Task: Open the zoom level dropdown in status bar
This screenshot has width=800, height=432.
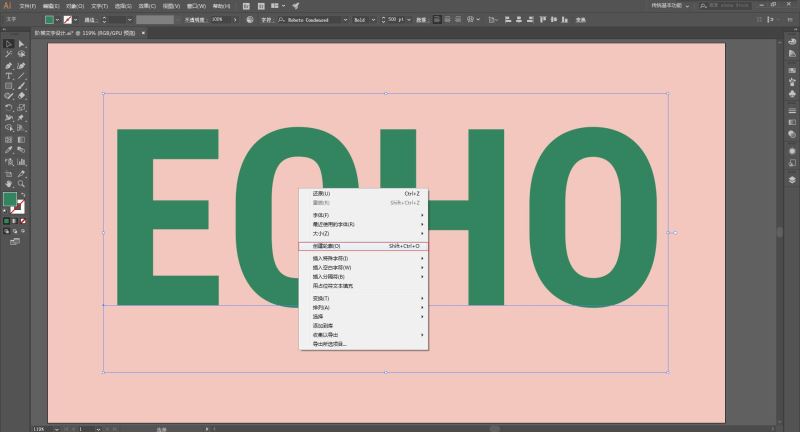Action: [56, 429]
